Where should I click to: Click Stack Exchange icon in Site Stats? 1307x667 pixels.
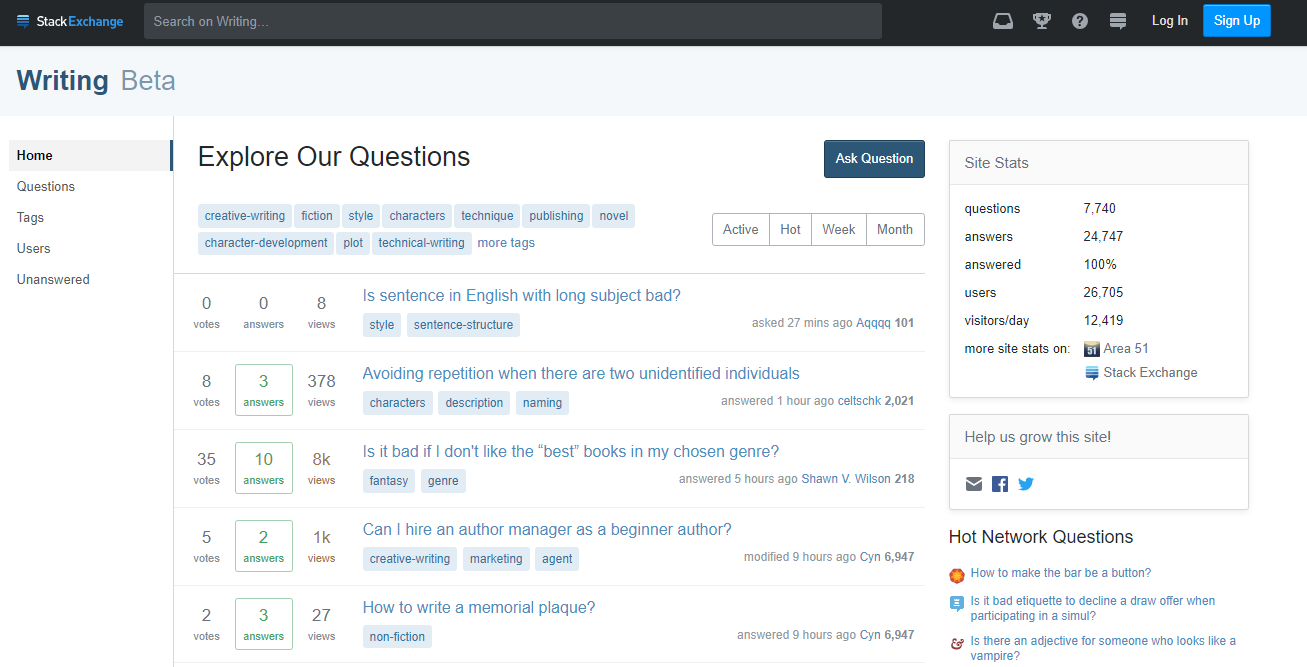point(1092,373)
